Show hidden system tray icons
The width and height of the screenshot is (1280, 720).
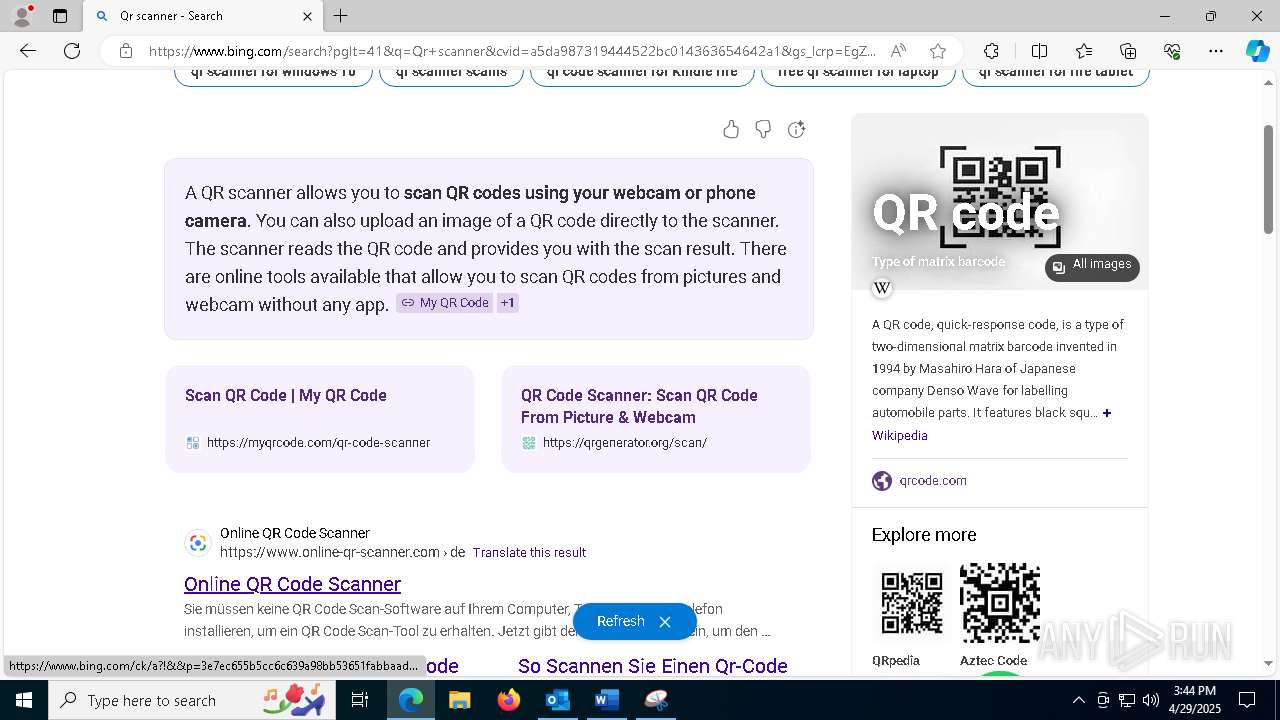(1078, 700)
